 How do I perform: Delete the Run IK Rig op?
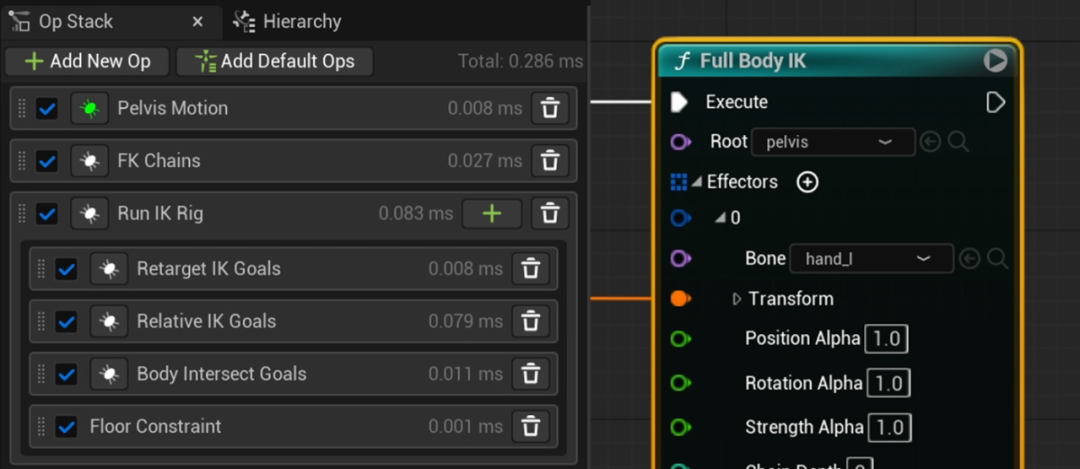pyautogui.click(x=550, y=213)
